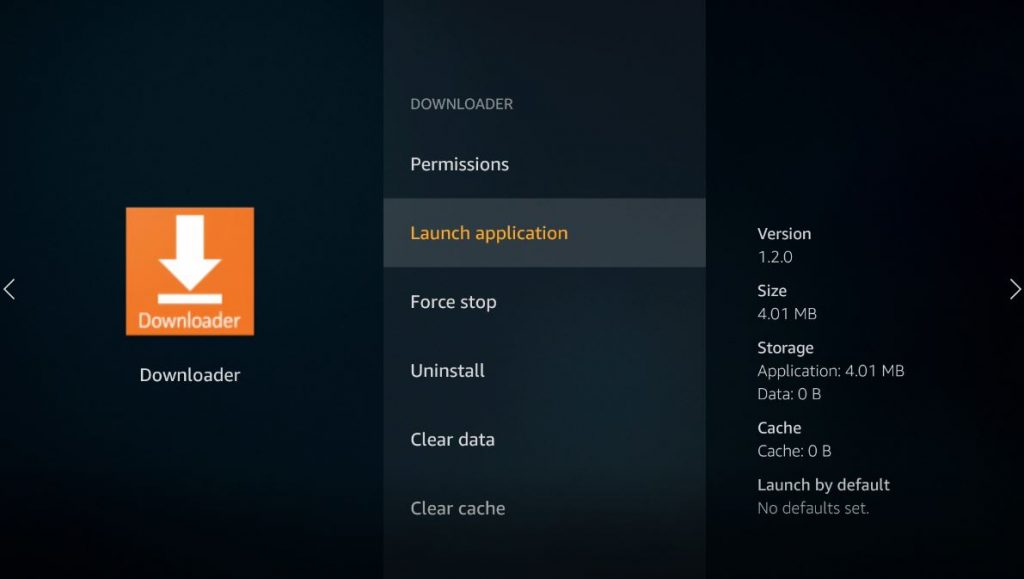Click the DOWNLOADER header text

pyautogui.click(x=462, y=104)
